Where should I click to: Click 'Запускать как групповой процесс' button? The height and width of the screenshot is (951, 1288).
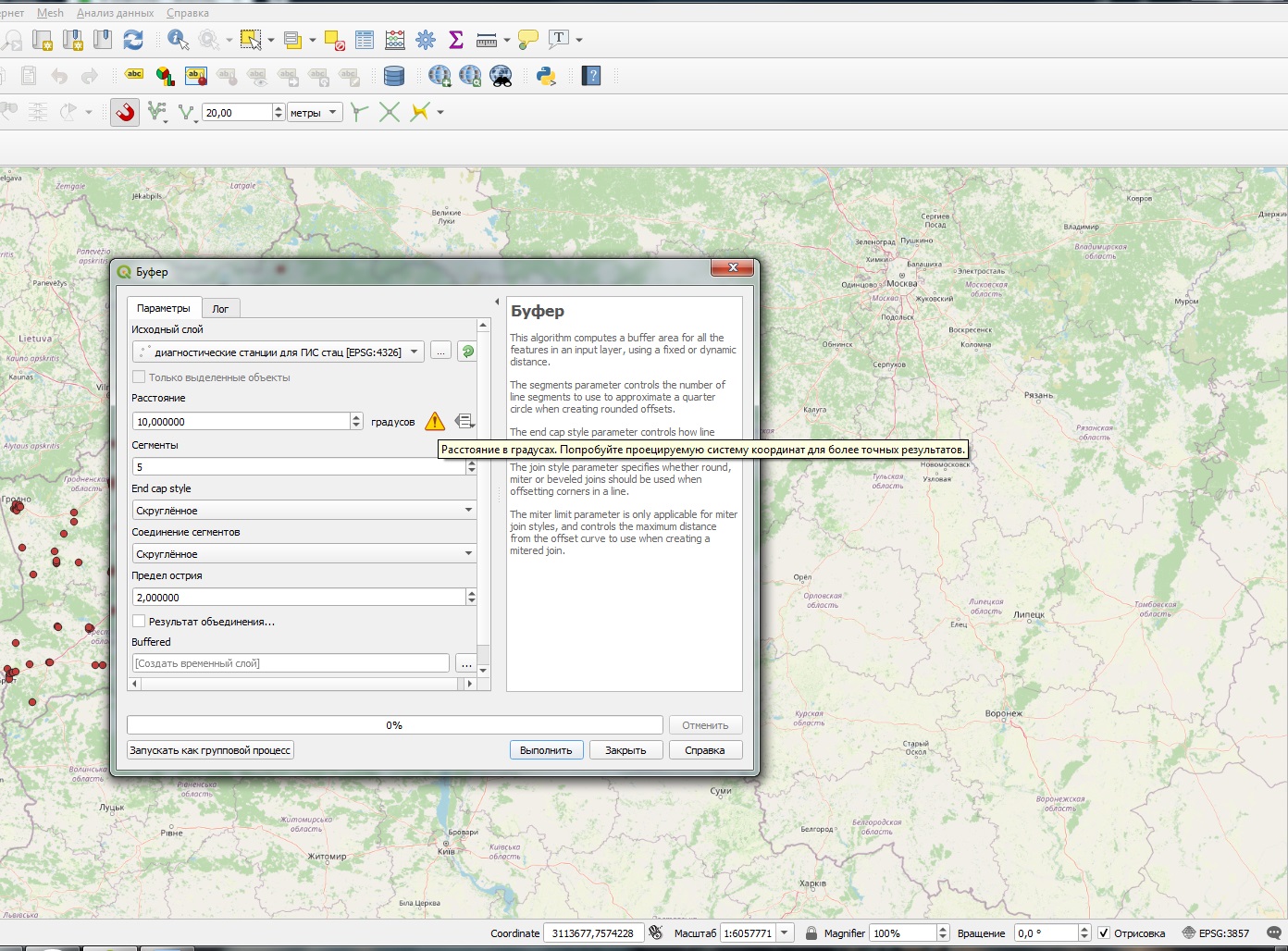pos(210,750)
